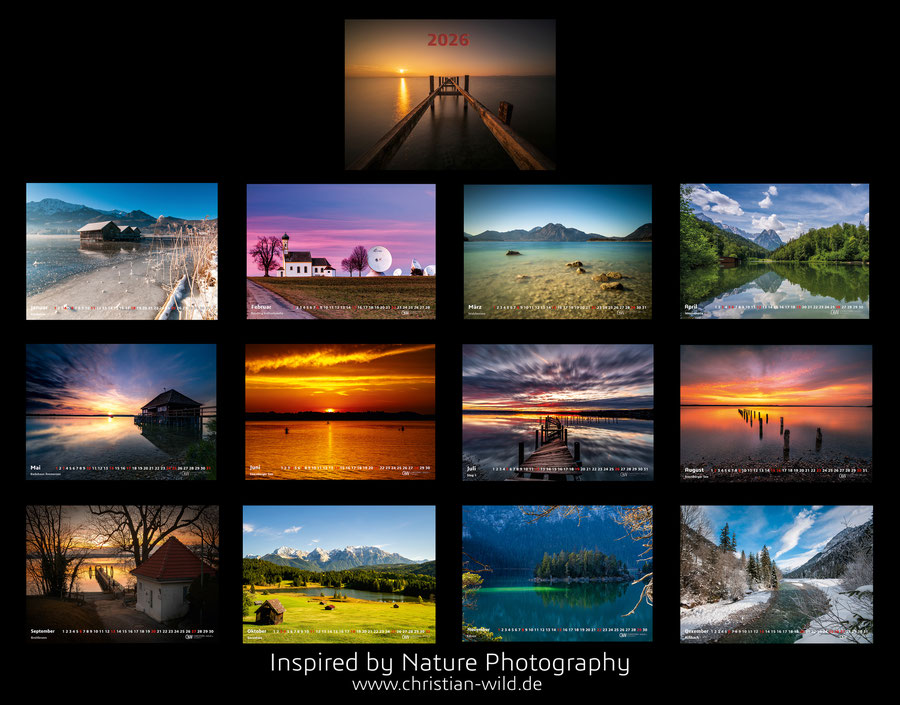This screenshot has width=900, height=705.
Task: Select the März thumbnail with rocks in the clear lake
Action: coord(558,251)
